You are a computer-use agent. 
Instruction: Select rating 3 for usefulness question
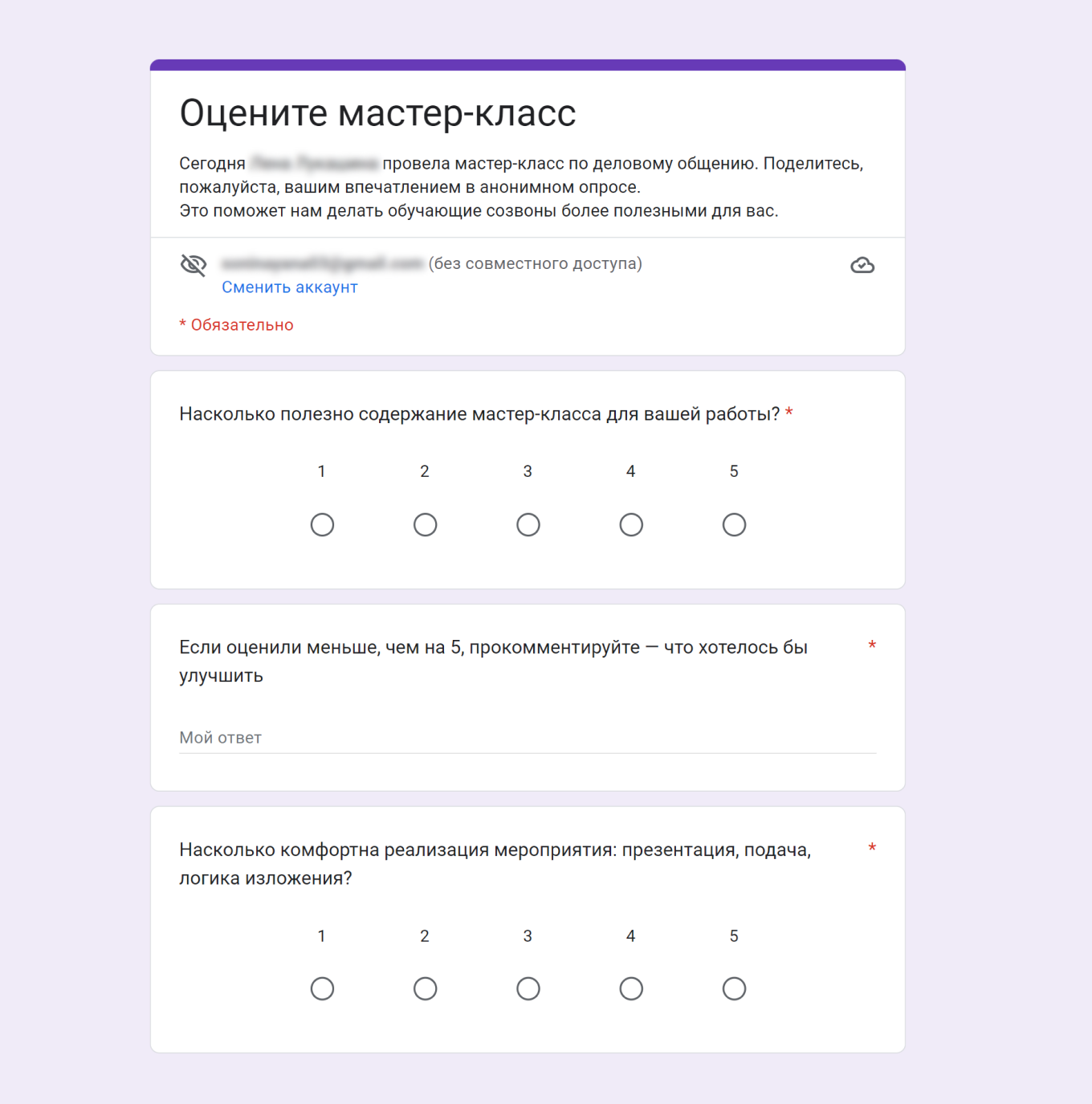click(x=528, y=524)
